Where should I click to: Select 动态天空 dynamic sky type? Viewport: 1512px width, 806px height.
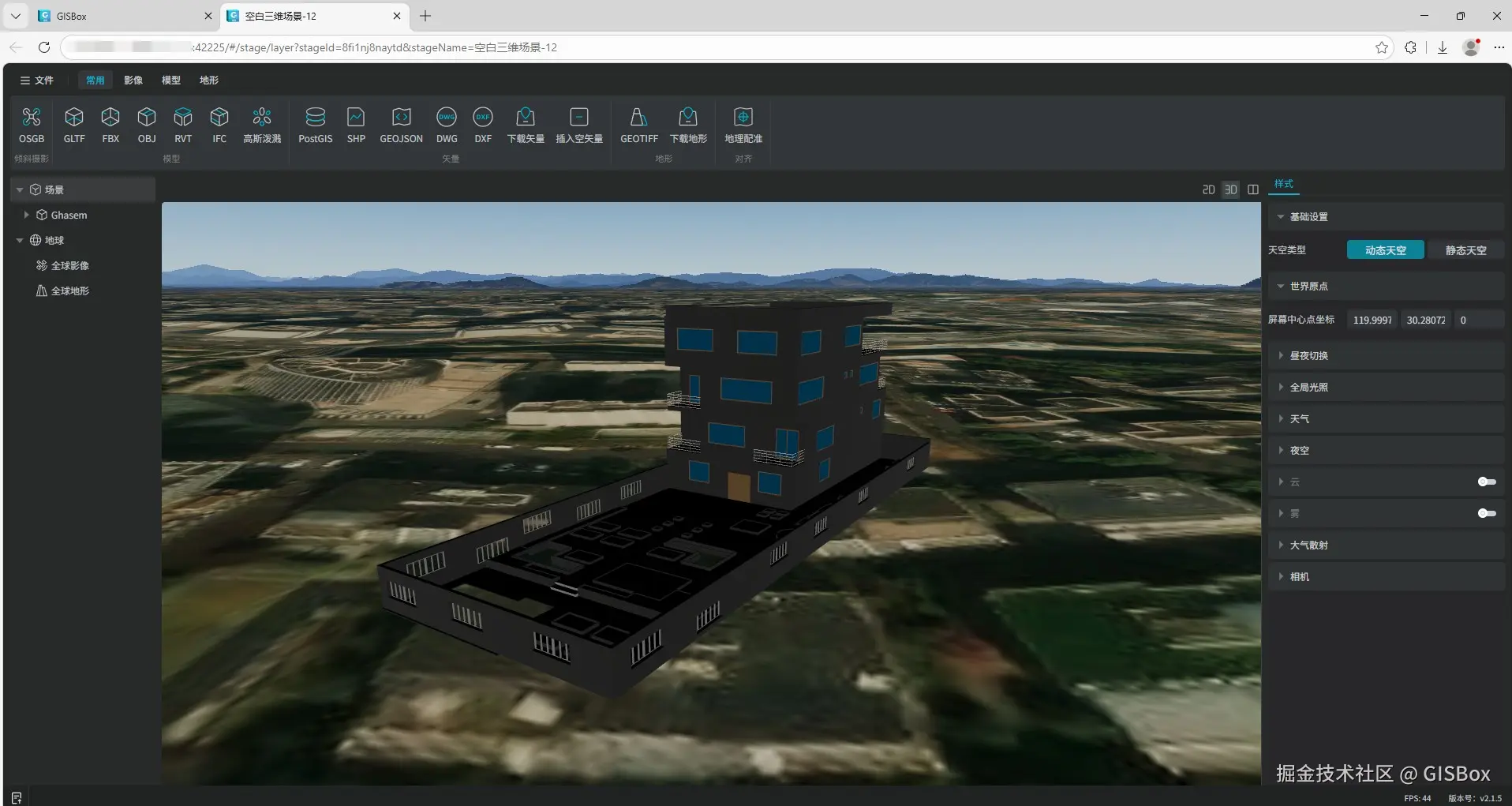tap(1385, 250)
